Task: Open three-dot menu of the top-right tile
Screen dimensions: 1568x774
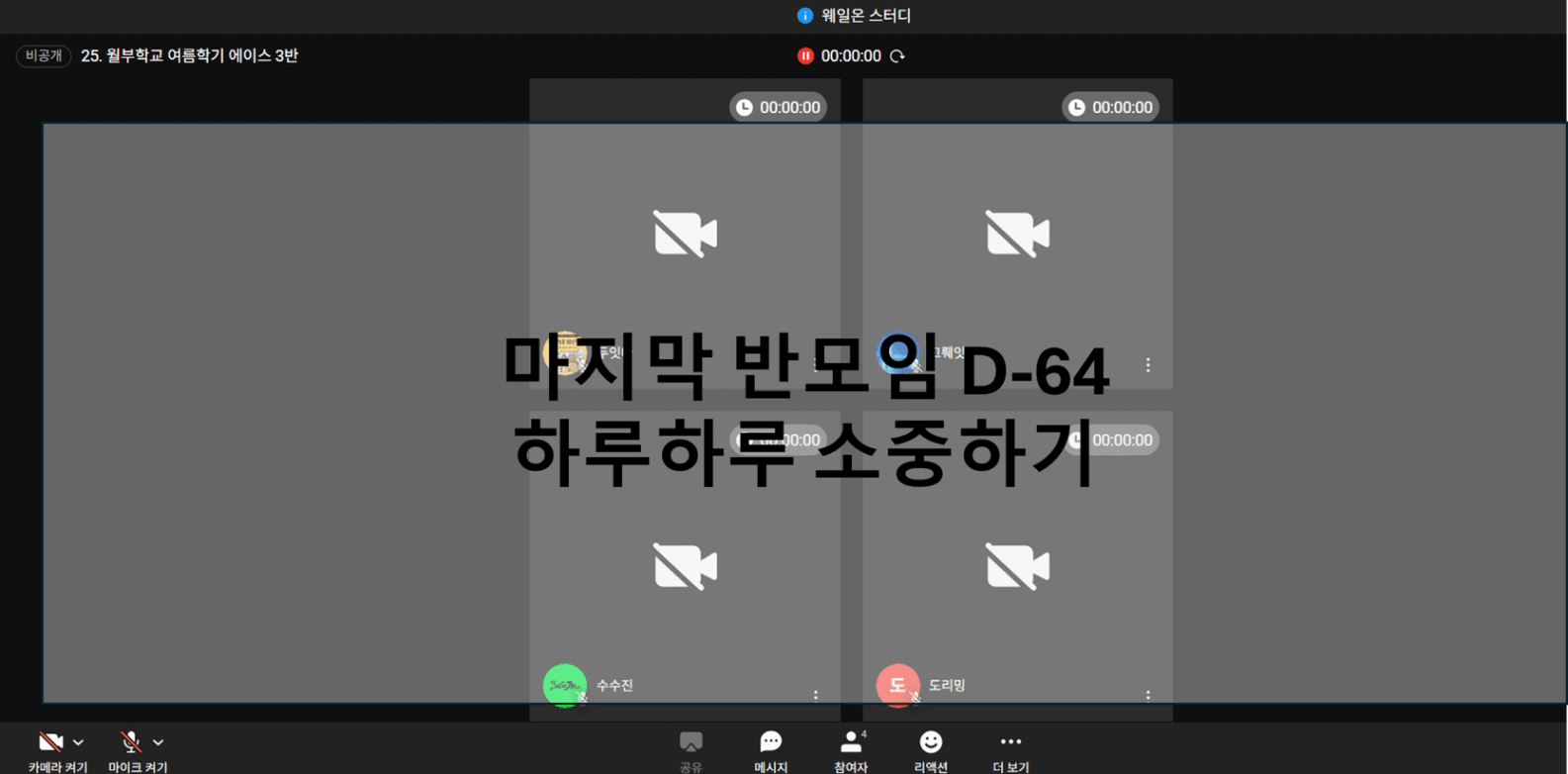Action: point(1148,365)
